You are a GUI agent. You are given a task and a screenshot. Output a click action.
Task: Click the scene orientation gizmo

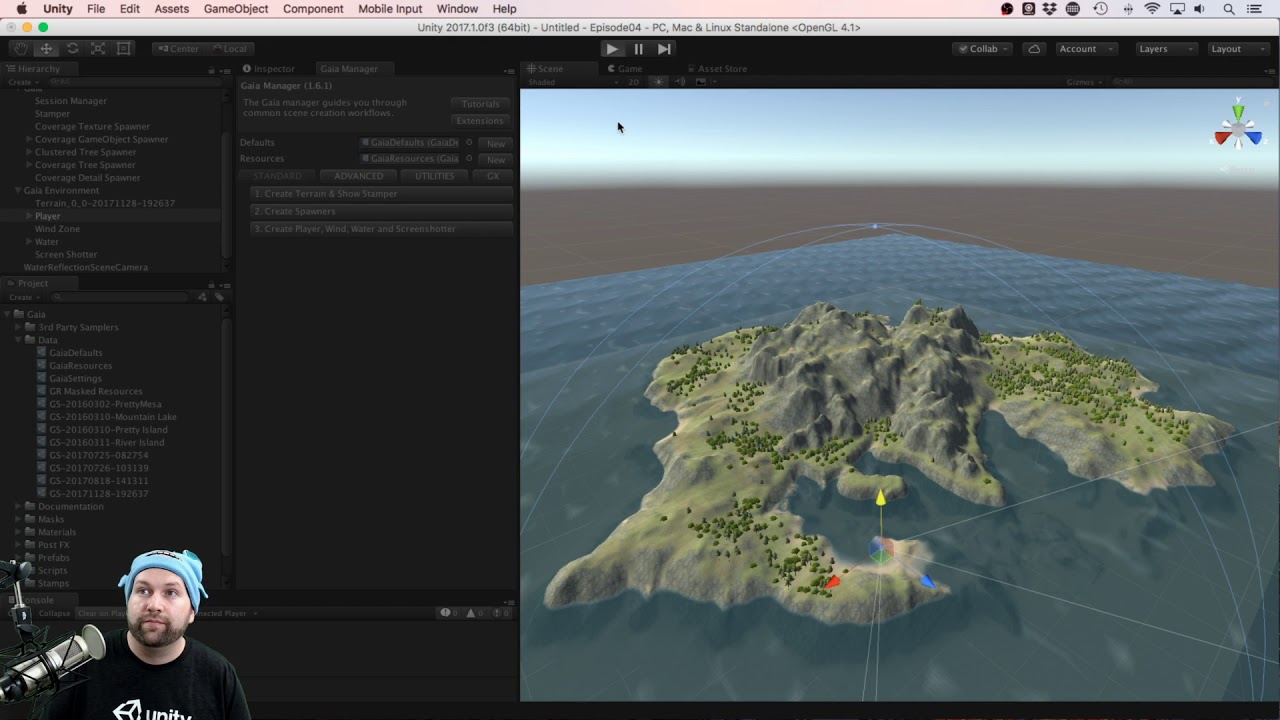pyautogui.click(x=1238, y=130)
